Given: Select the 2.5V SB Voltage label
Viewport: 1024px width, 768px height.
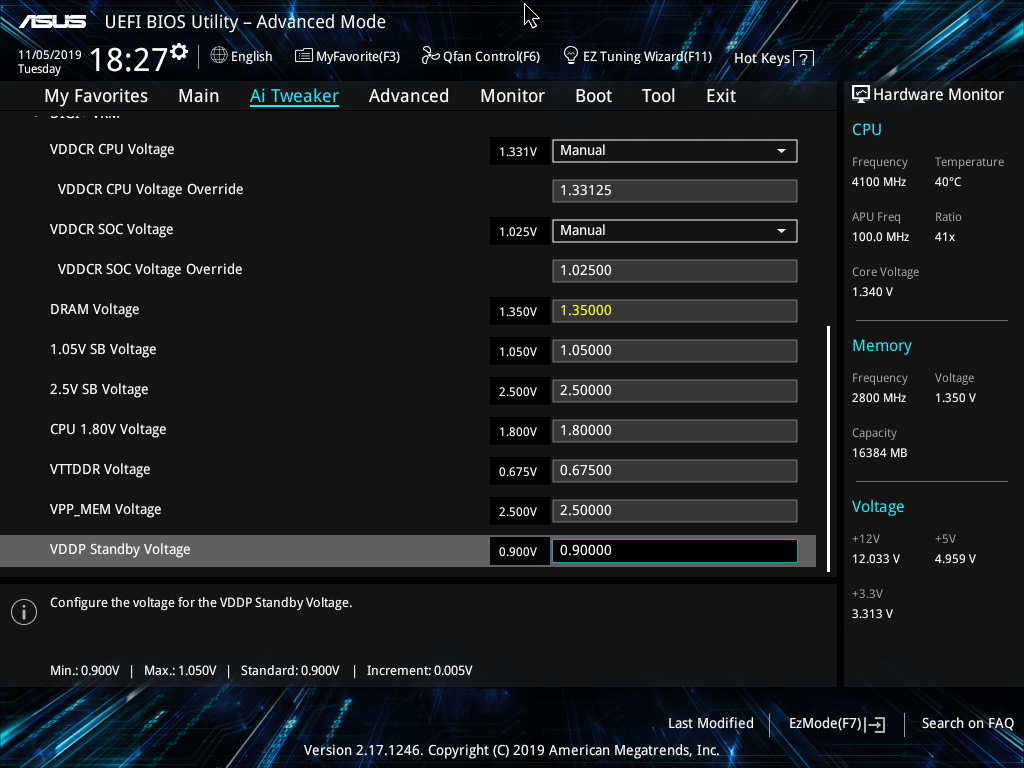Looking at the screenshot, I should [x=99, y=389].
